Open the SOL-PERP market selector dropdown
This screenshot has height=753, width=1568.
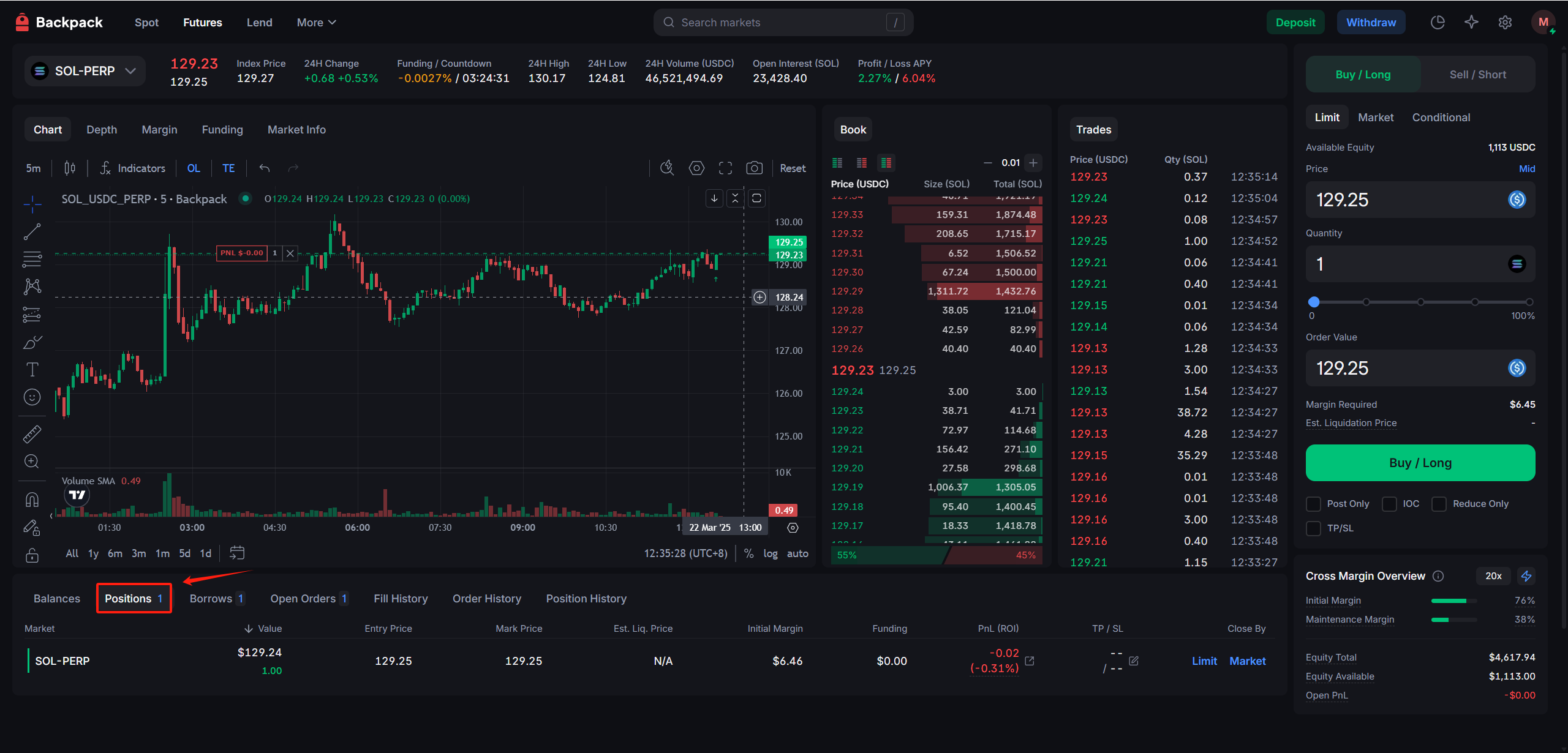(x=85, y=71)
